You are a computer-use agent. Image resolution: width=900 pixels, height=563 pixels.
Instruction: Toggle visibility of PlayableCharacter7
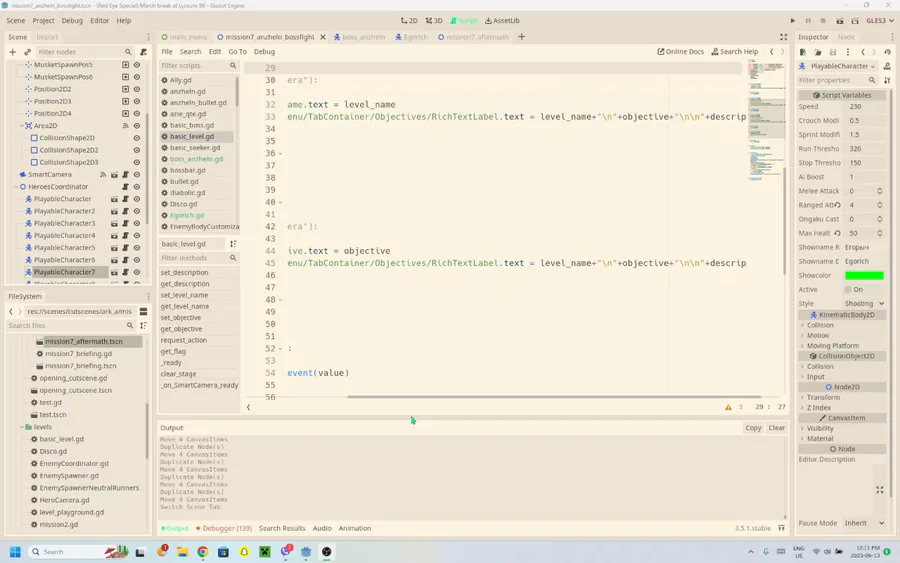[x=137, y=272]
